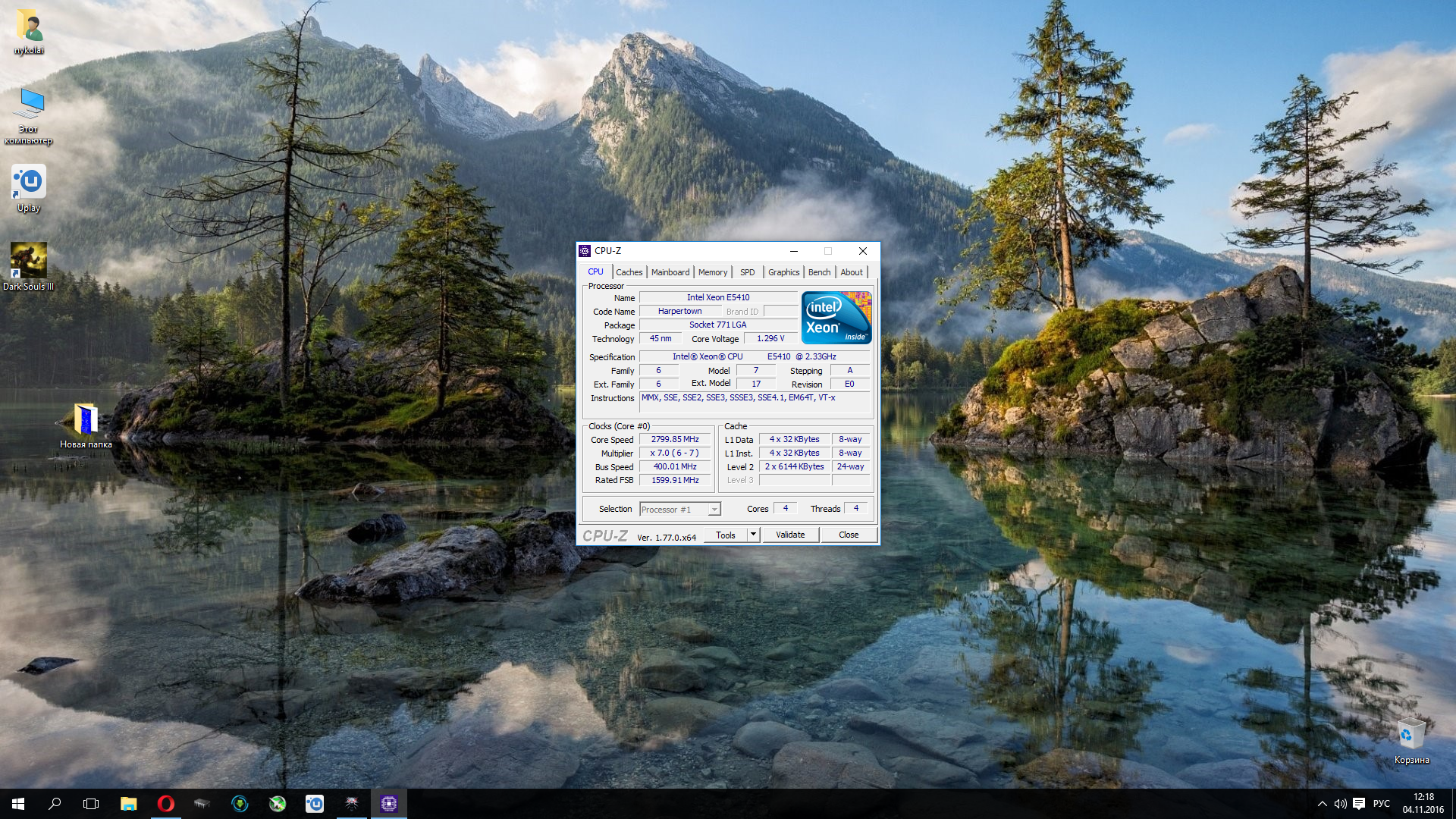Image resolution: width=1456 pixels, height=819 pixels.
Task: Open File Explorer from the taskbar
Action: coord(128,804)
